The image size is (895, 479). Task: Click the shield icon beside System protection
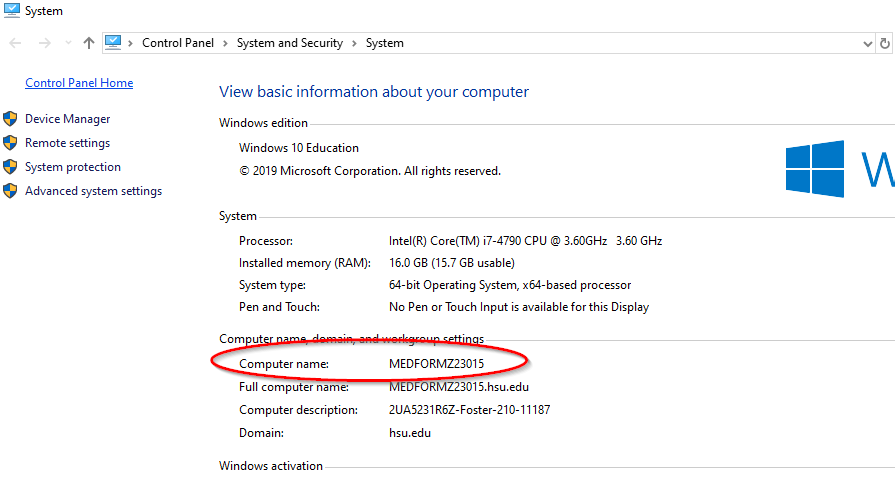pyautogui.click(x=10, y=167)
